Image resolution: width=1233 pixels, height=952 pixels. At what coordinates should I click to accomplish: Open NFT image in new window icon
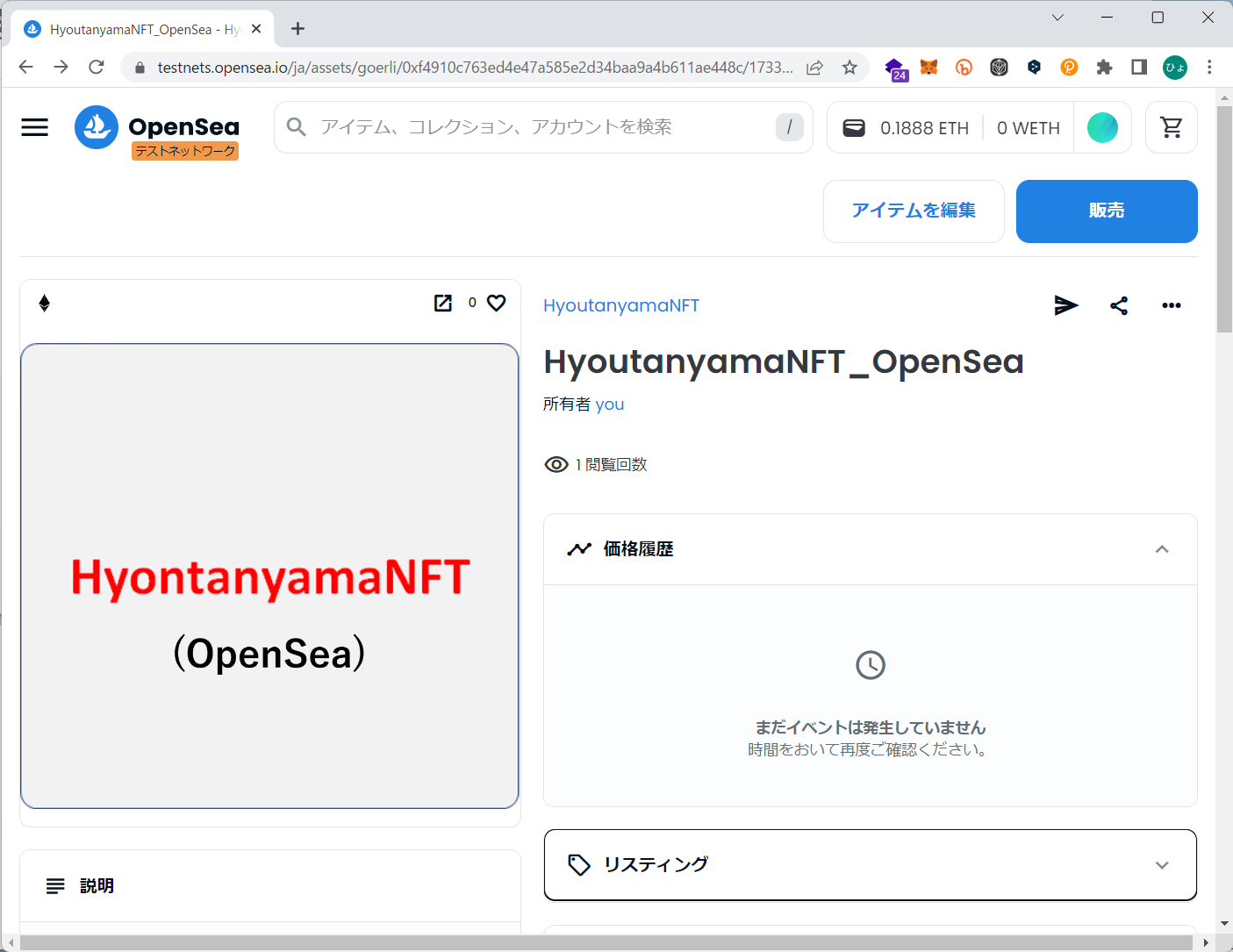click(x=443, y=303)
